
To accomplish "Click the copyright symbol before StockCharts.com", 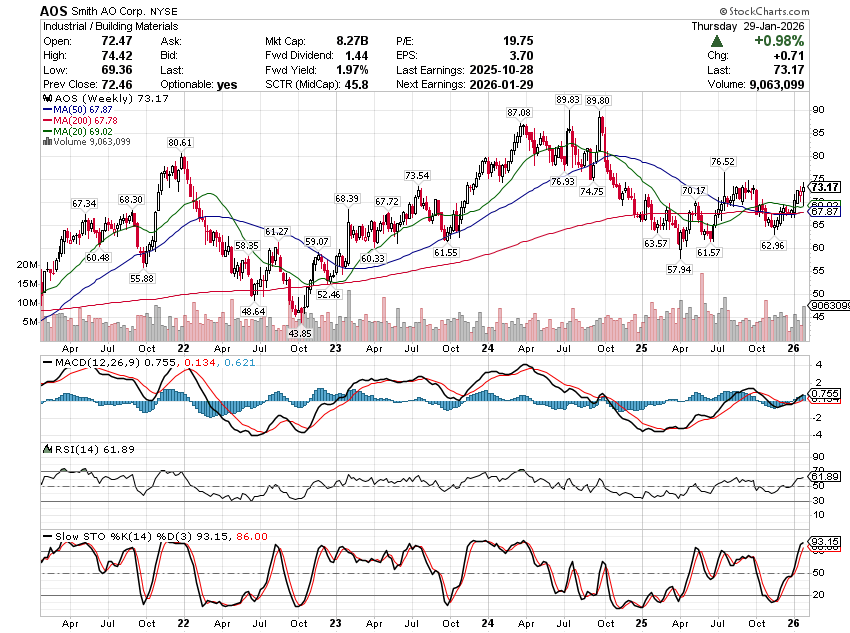I will click(761, 9).
